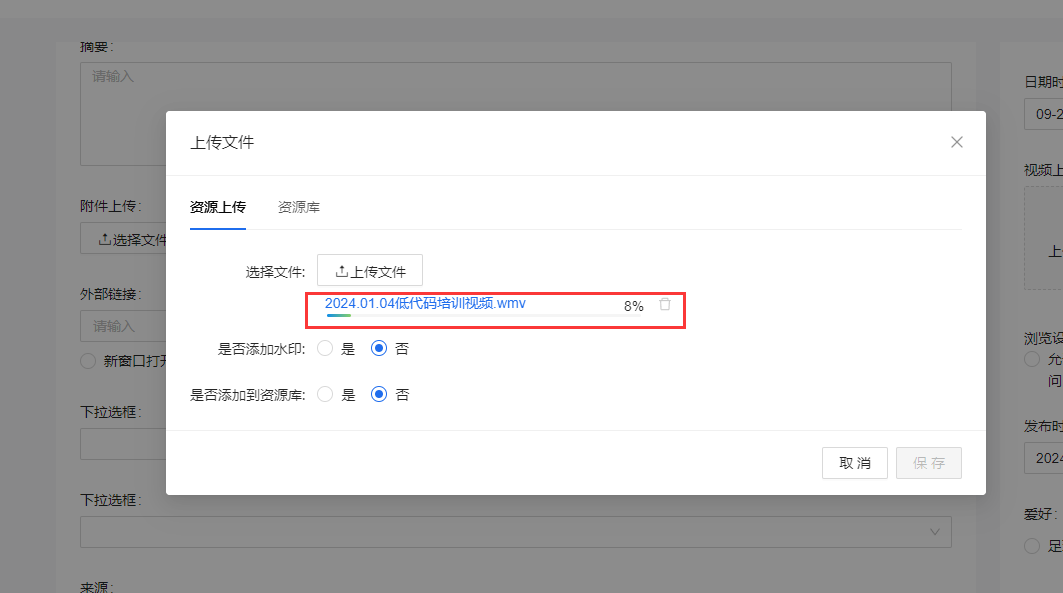Select 是 for 是否添加到资源库
The height and width of the screenshot is (593, 1063).
click(x=325, y=394)
